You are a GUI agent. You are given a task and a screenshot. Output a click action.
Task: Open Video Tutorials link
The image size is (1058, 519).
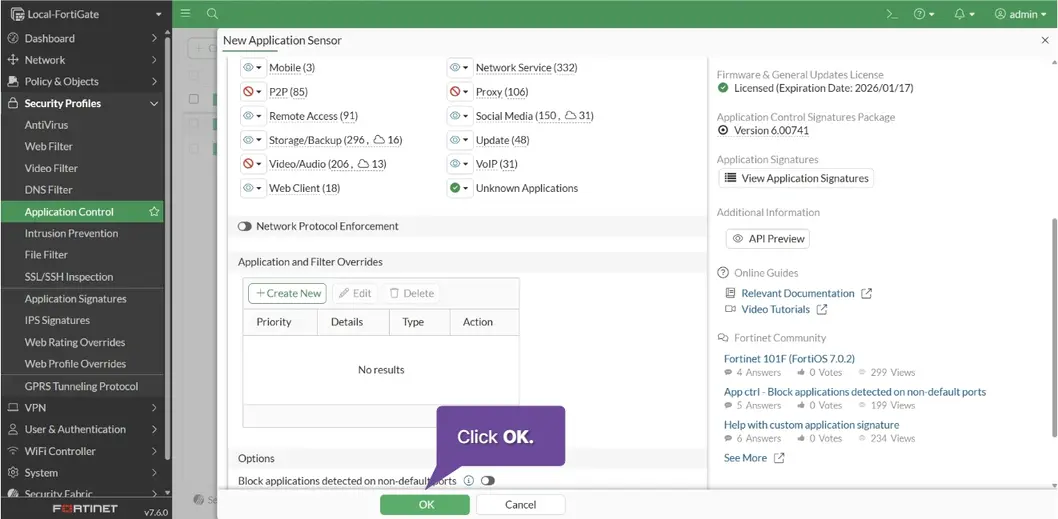click(x=776, y=310)
